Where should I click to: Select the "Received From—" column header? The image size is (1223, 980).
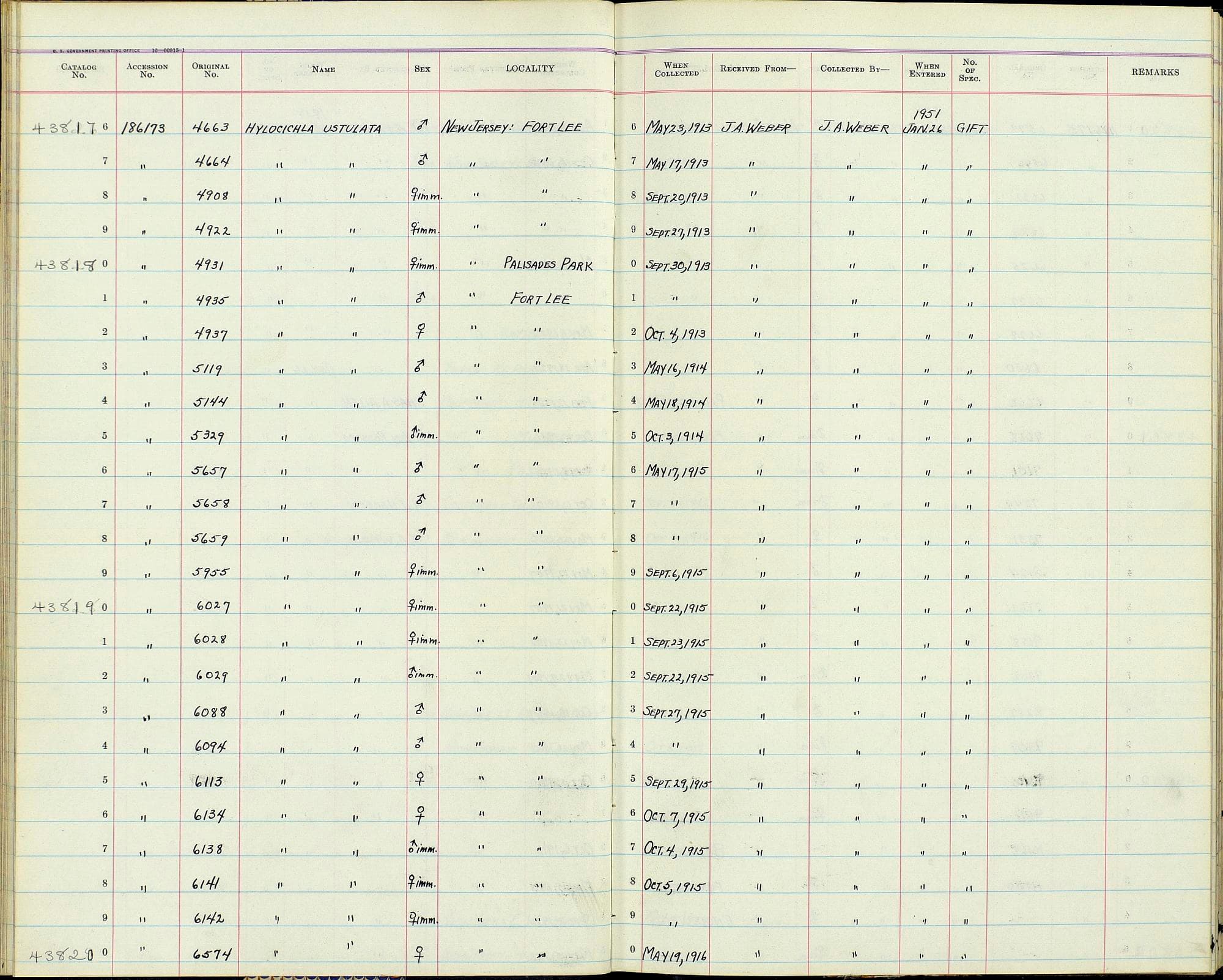758,69
